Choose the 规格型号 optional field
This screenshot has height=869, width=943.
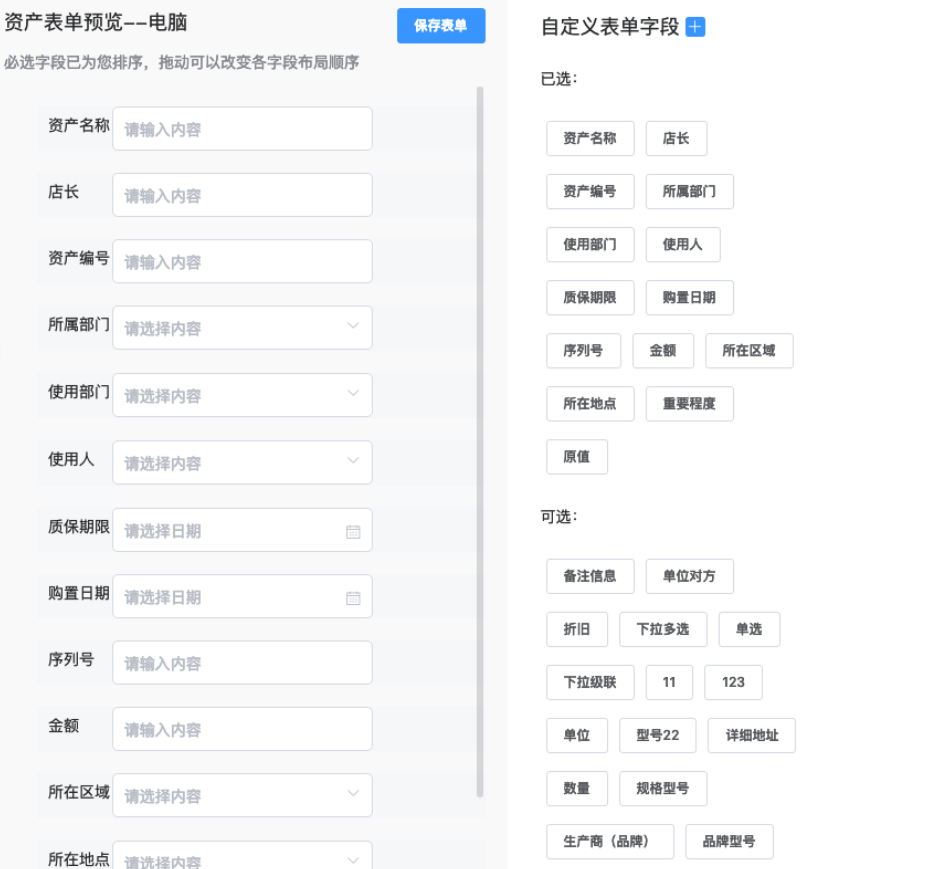pos(663,789)
